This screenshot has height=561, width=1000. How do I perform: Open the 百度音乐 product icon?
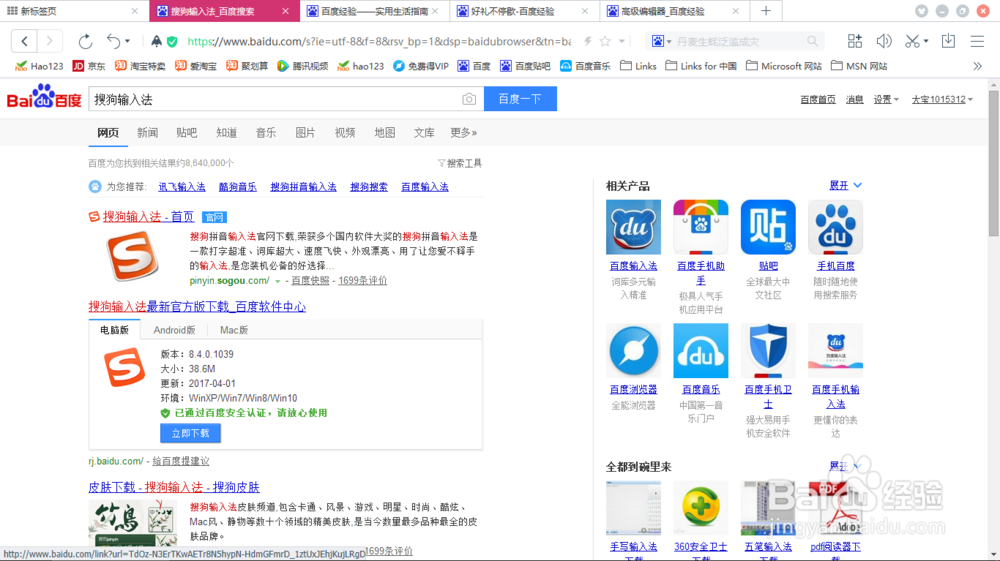coord(700,351)
